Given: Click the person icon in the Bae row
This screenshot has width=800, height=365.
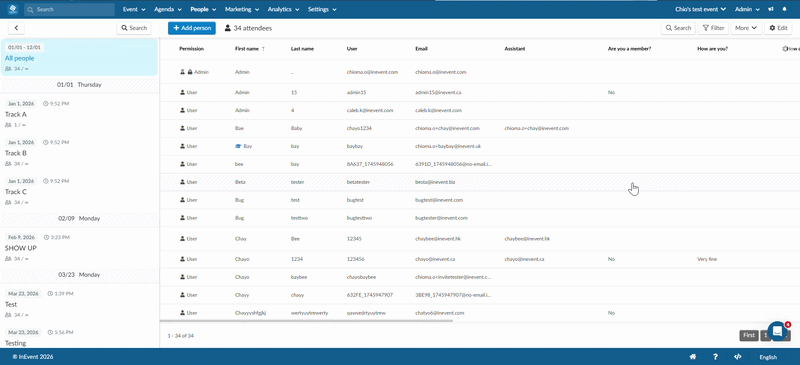Looking at the screenshot, I should 182,128.
